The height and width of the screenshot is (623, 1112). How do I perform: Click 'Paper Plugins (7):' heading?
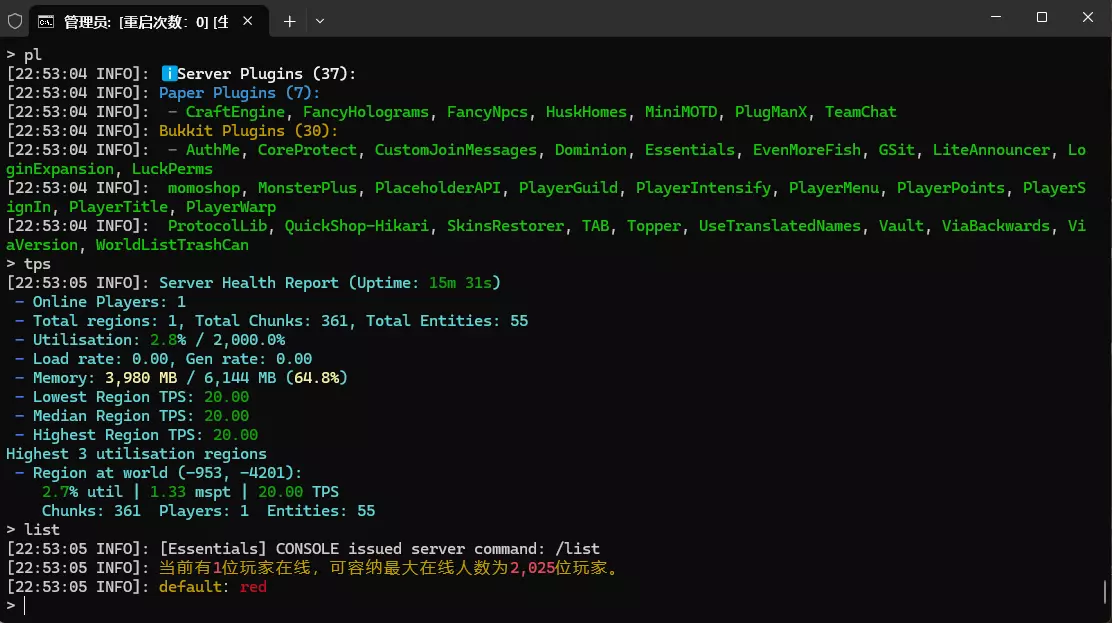239,93
